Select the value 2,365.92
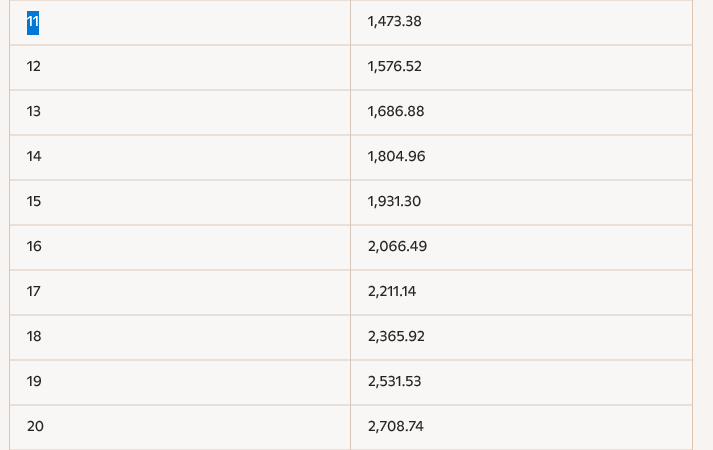The image size is (713, 450). pos(396,336)
